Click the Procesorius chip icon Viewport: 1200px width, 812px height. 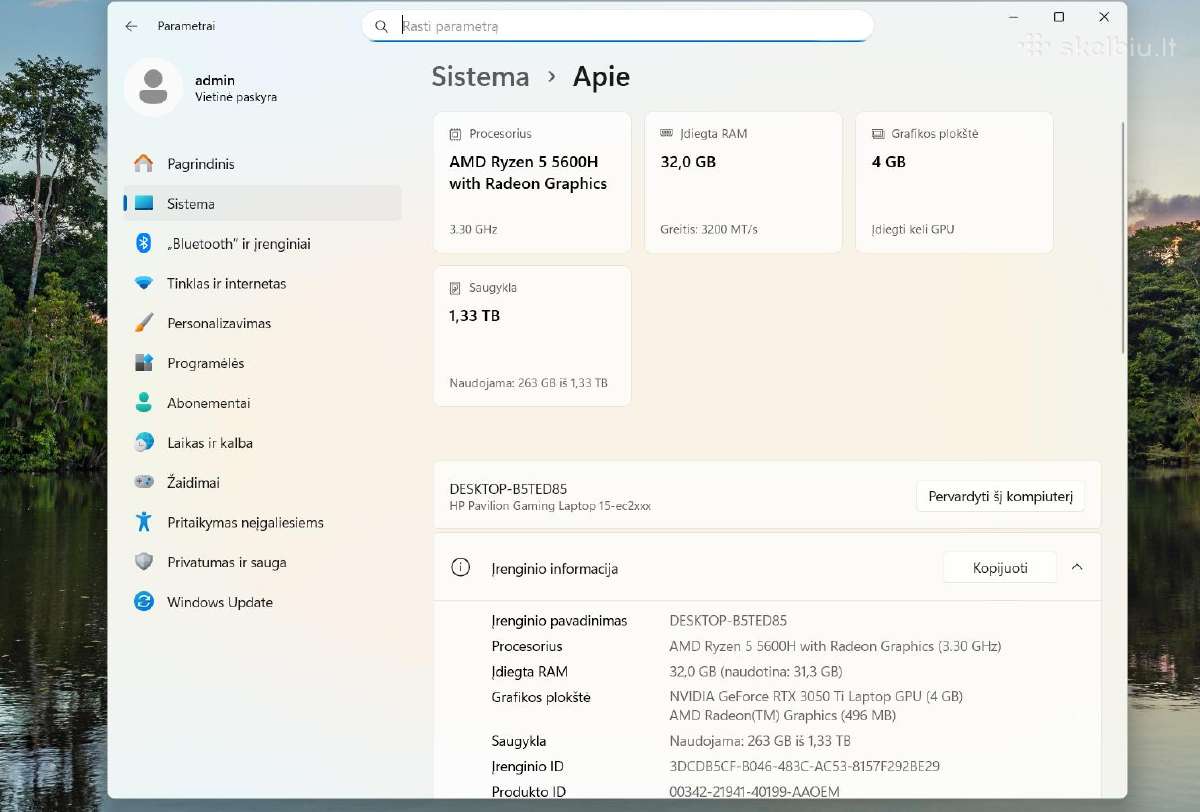pos(455,134)
